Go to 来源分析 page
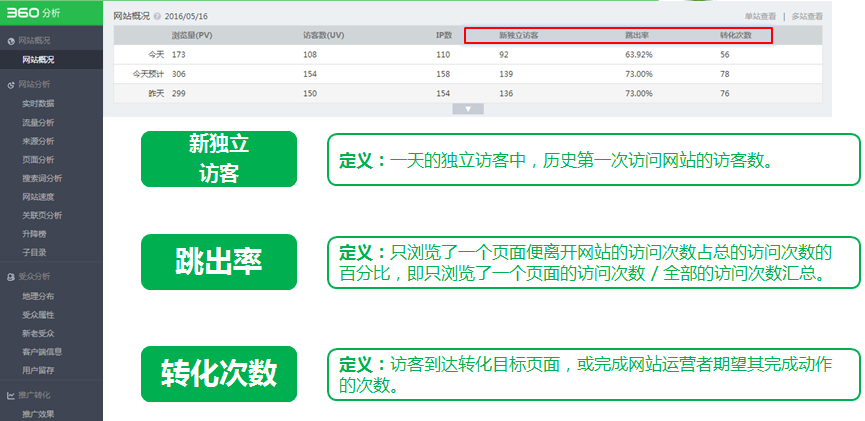 click(38, 141)
